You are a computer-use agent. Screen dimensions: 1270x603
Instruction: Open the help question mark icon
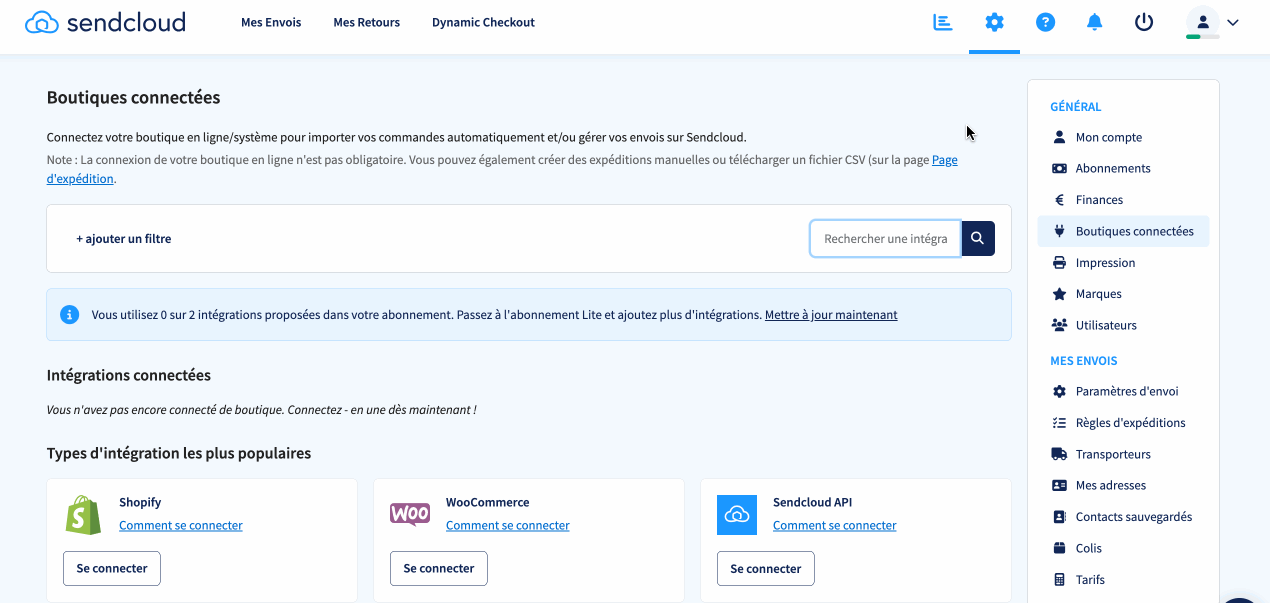[x=1045, y=22]
